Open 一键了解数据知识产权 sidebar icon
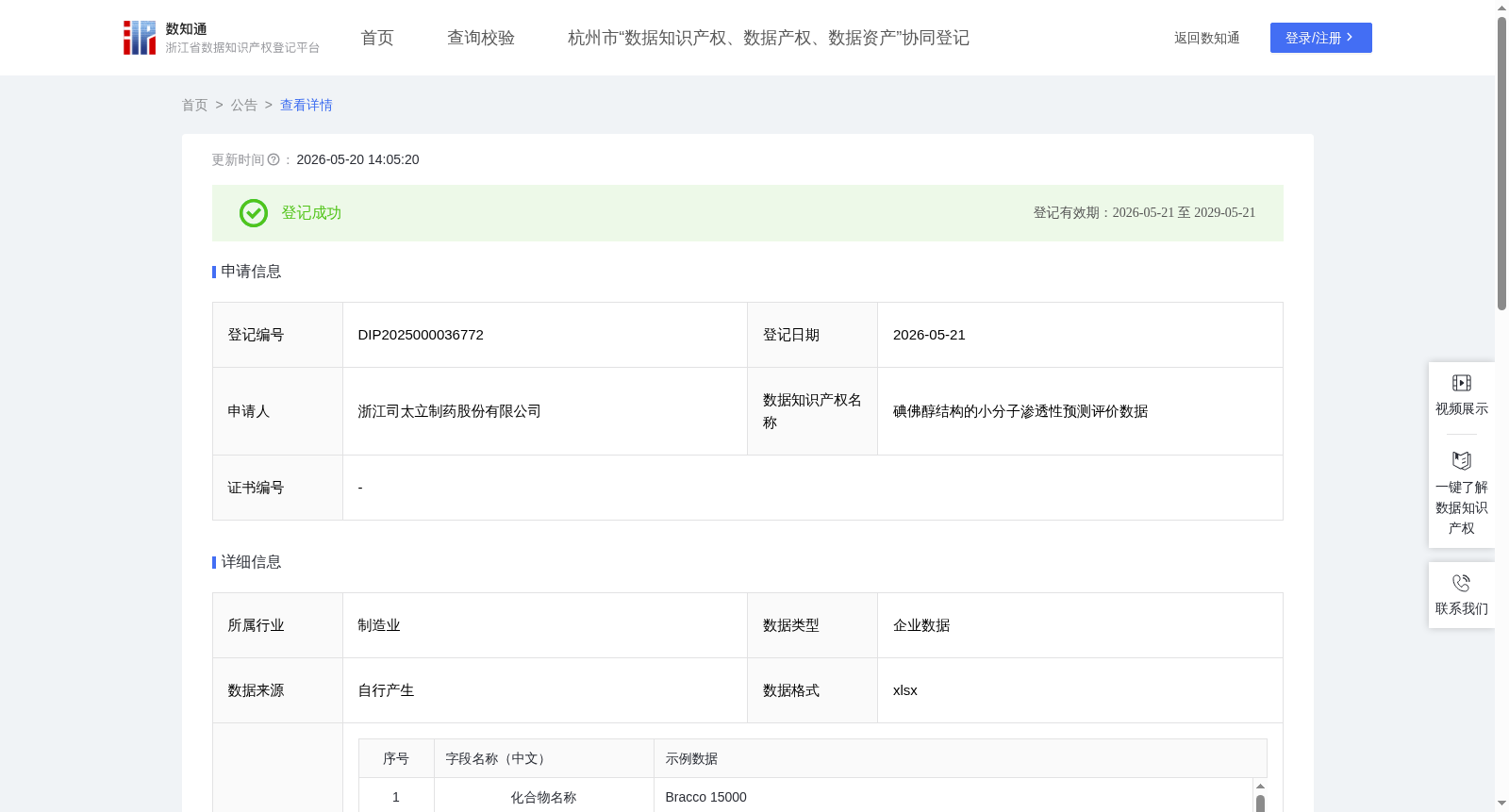This screenshot has height=812, width=1509. 1462,460
